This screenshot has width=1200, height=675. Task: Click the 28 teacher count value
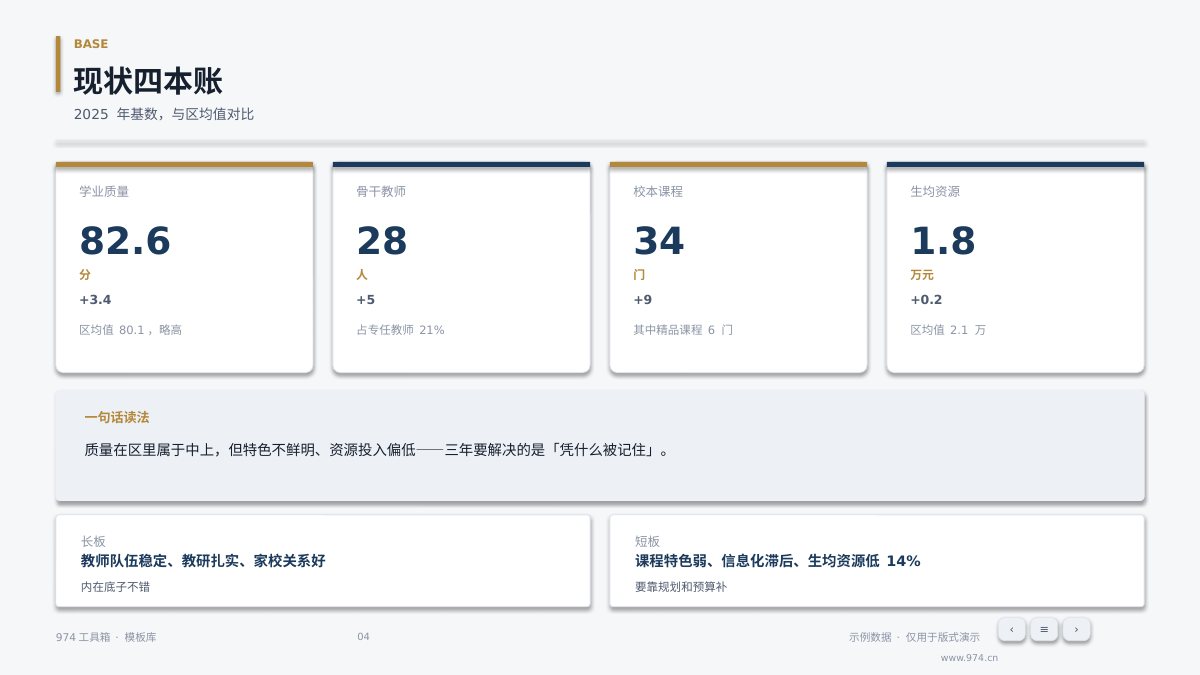[382, 241]
